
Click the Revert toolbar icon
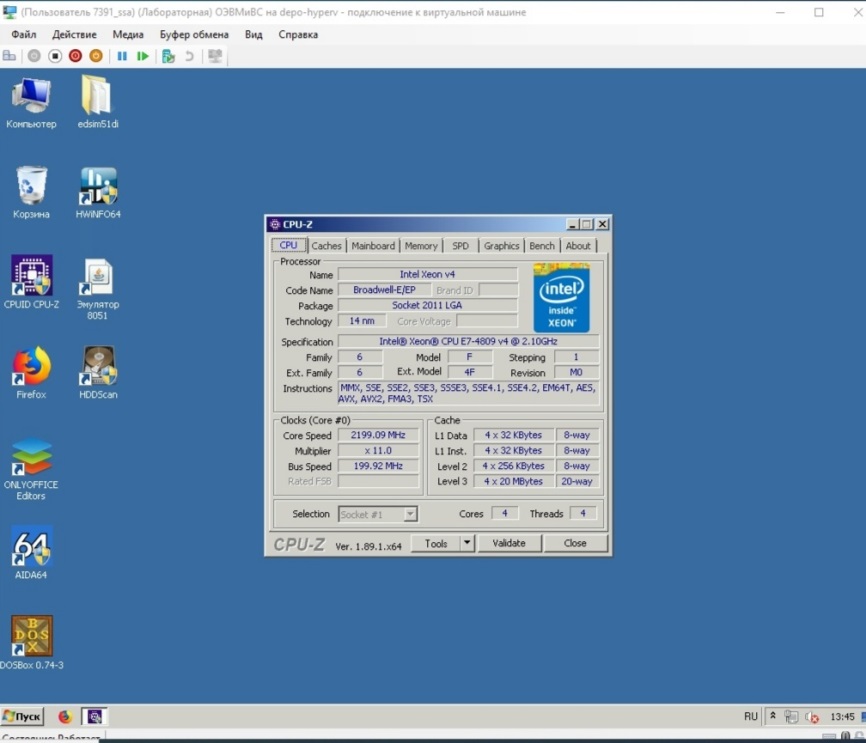tap(189, 56)
